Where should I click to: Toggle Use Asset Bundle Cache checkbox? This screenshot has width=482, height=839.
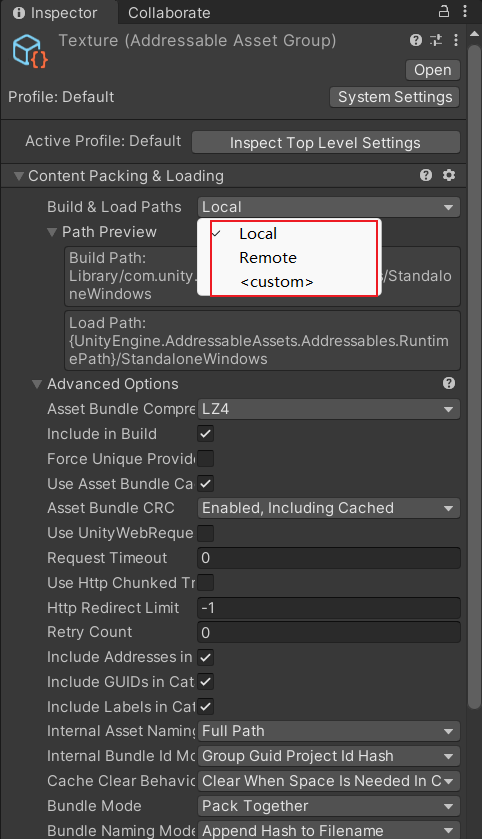tap(206, 484)
